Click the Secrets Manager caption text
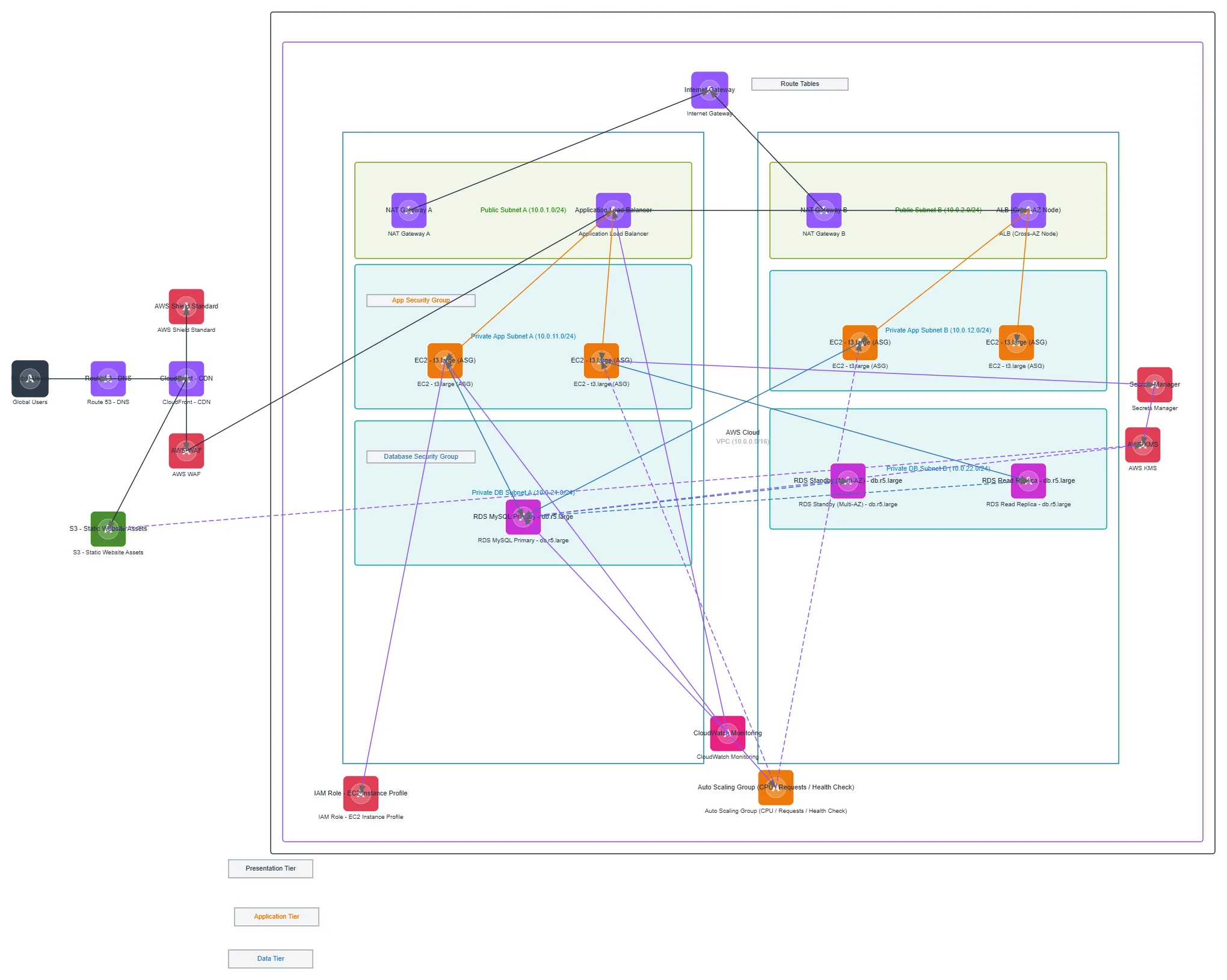Viewport: 1227px width, 980px height. pos(1155,408)
